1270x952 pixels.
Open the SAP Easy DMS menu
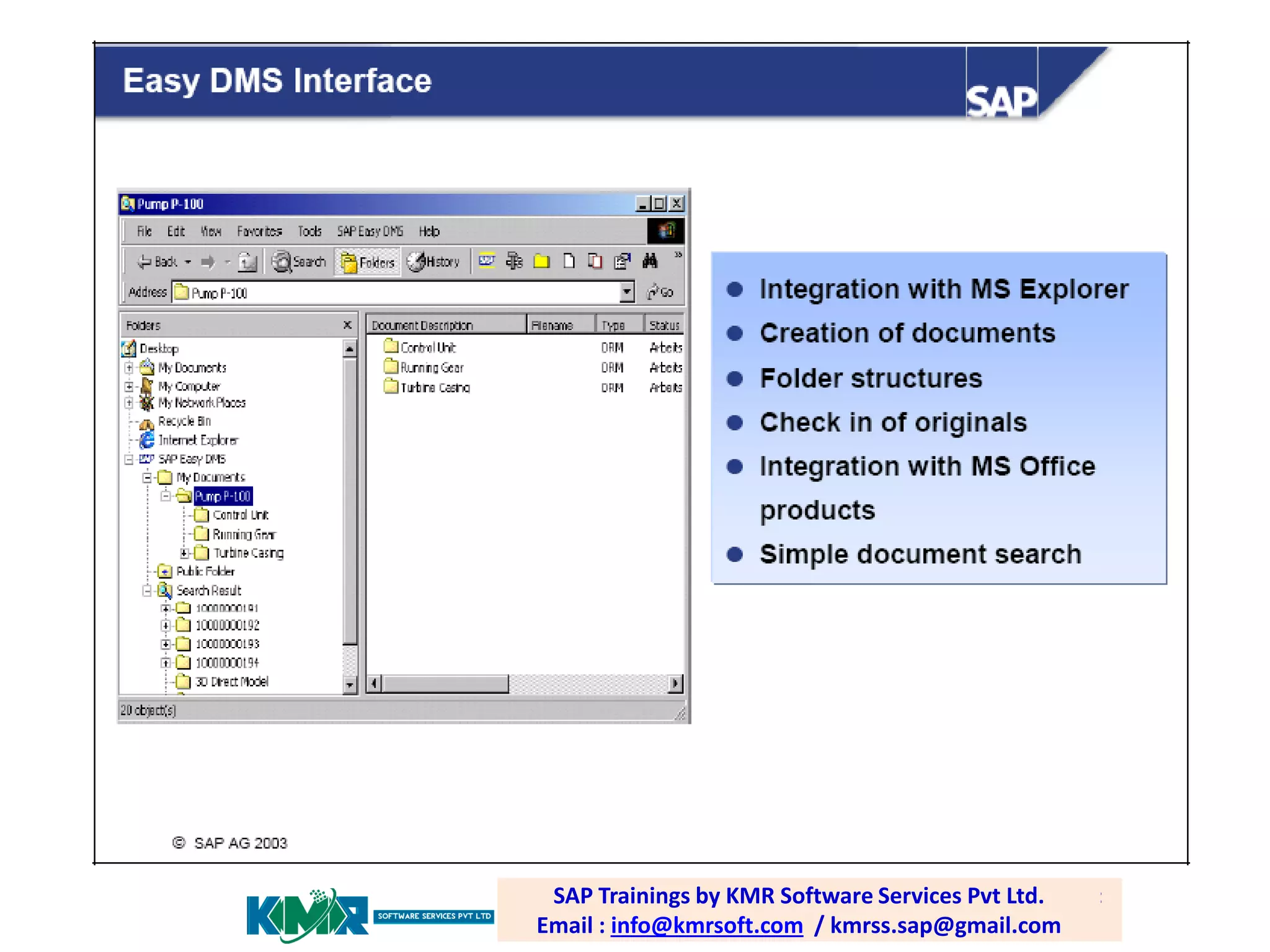370,231
